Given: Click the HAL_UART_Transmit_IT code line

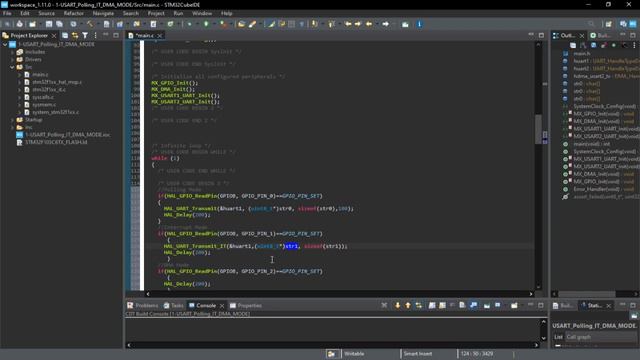Looking at the screenshot, I should click(256, 246).
